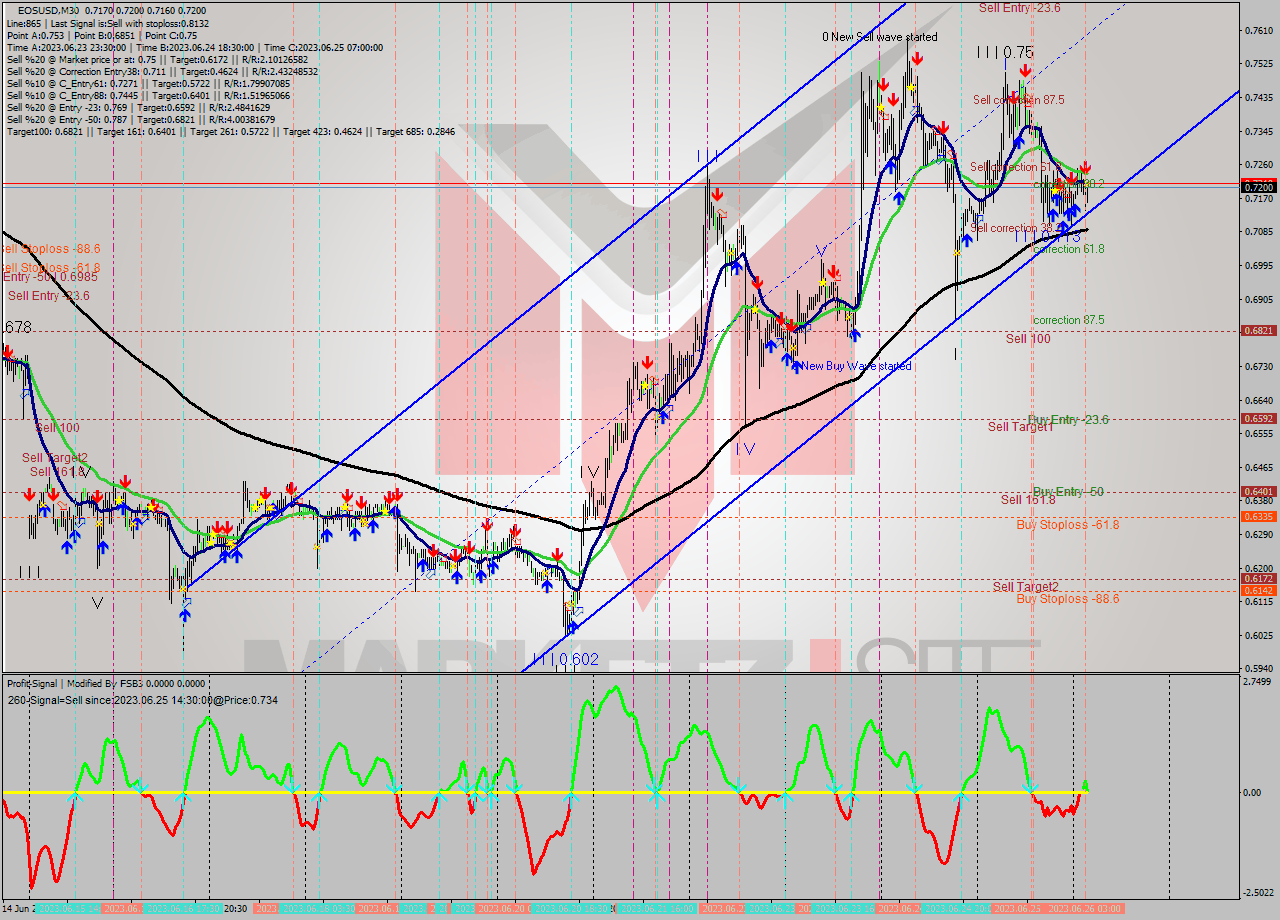Select the 'Line:865 | Last Signal' info line

(108, 22)
